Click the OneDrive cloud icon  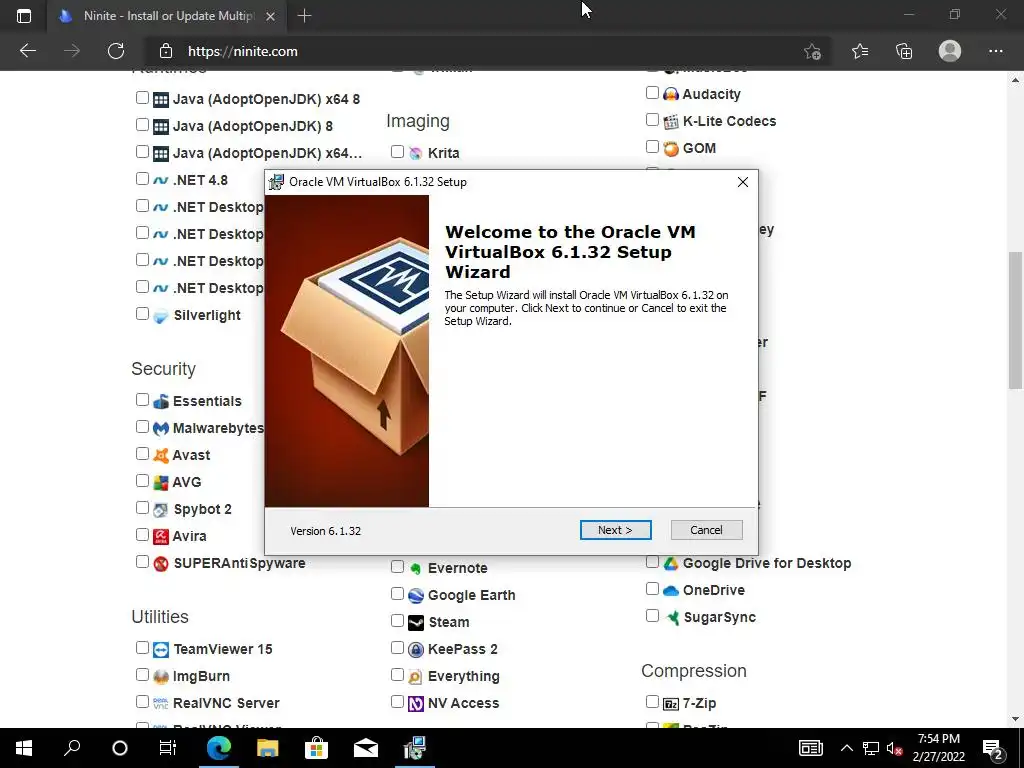pos(671,590)
